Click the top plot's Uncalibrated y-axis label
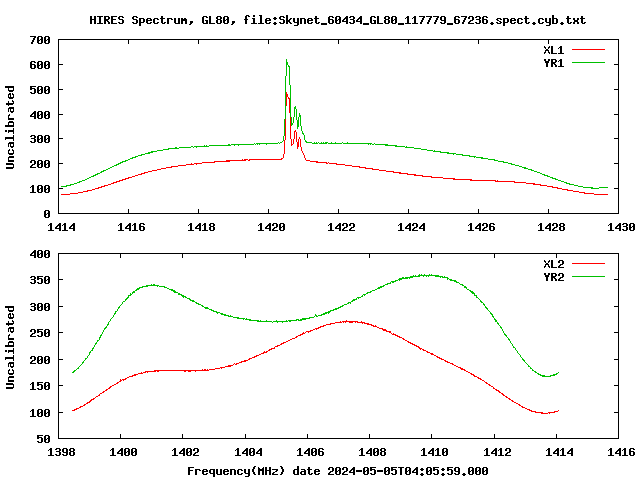 pos(10,127)
